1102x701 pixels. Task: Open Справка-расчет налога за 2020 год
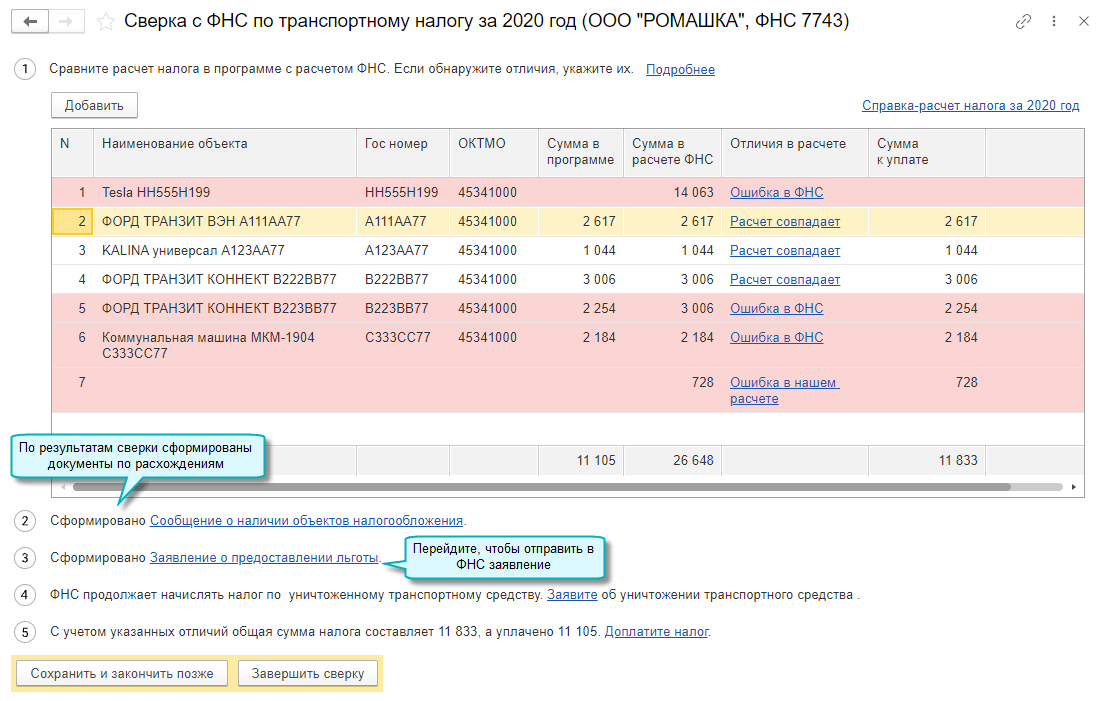pyautogui.click(x=971, y=105)
